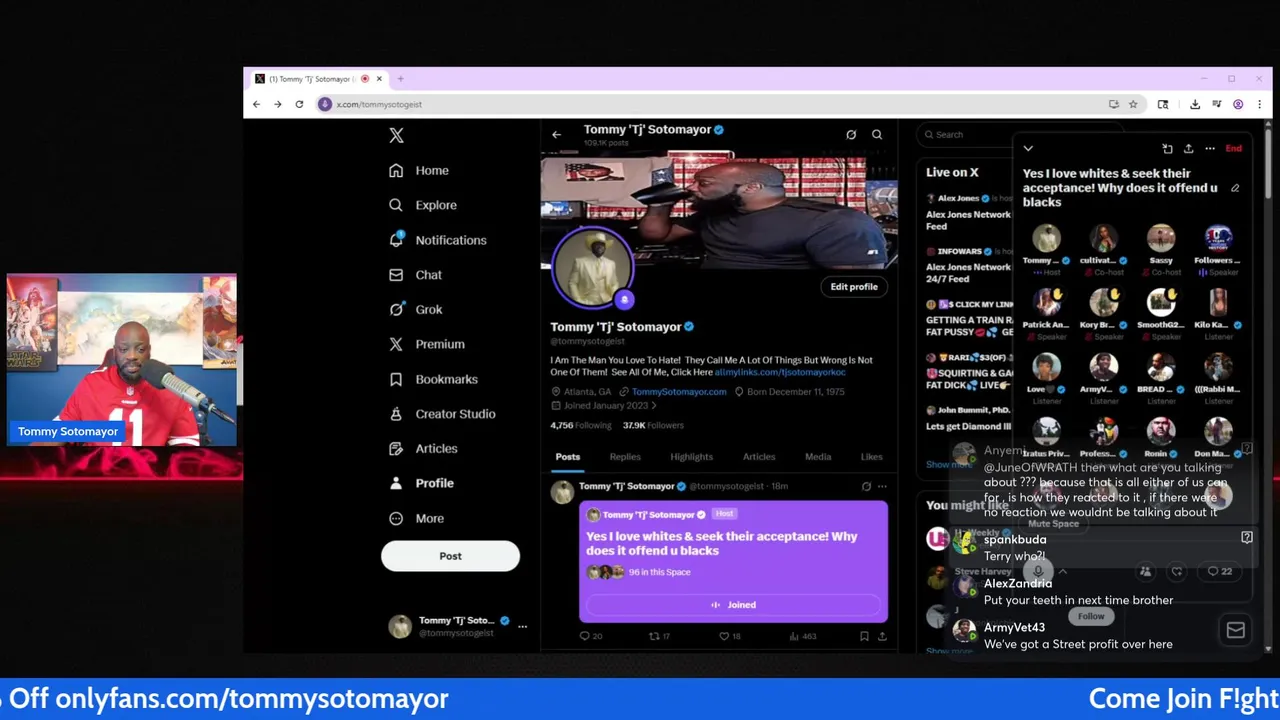
Task: Like the post with 18 likes
Action: pos(730,636)
